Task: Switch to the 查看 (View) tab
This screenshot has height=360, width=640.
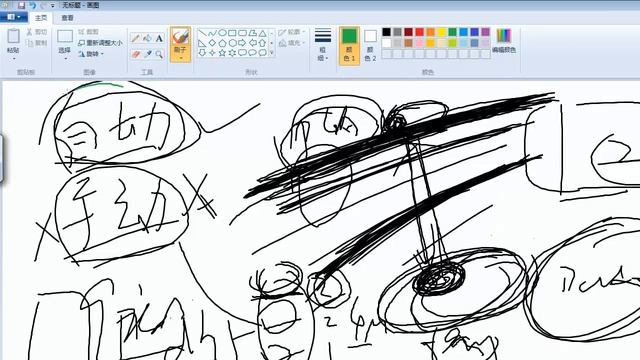Action: point(67,18)
